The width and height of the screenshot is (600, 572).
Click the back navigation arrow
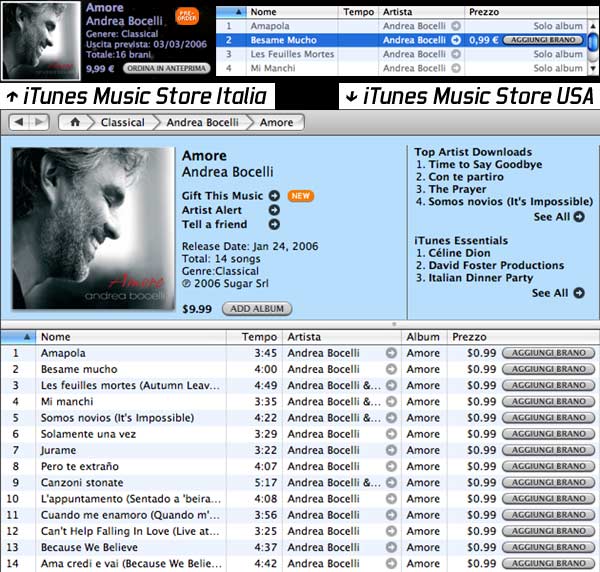click(x=18, y=122)
